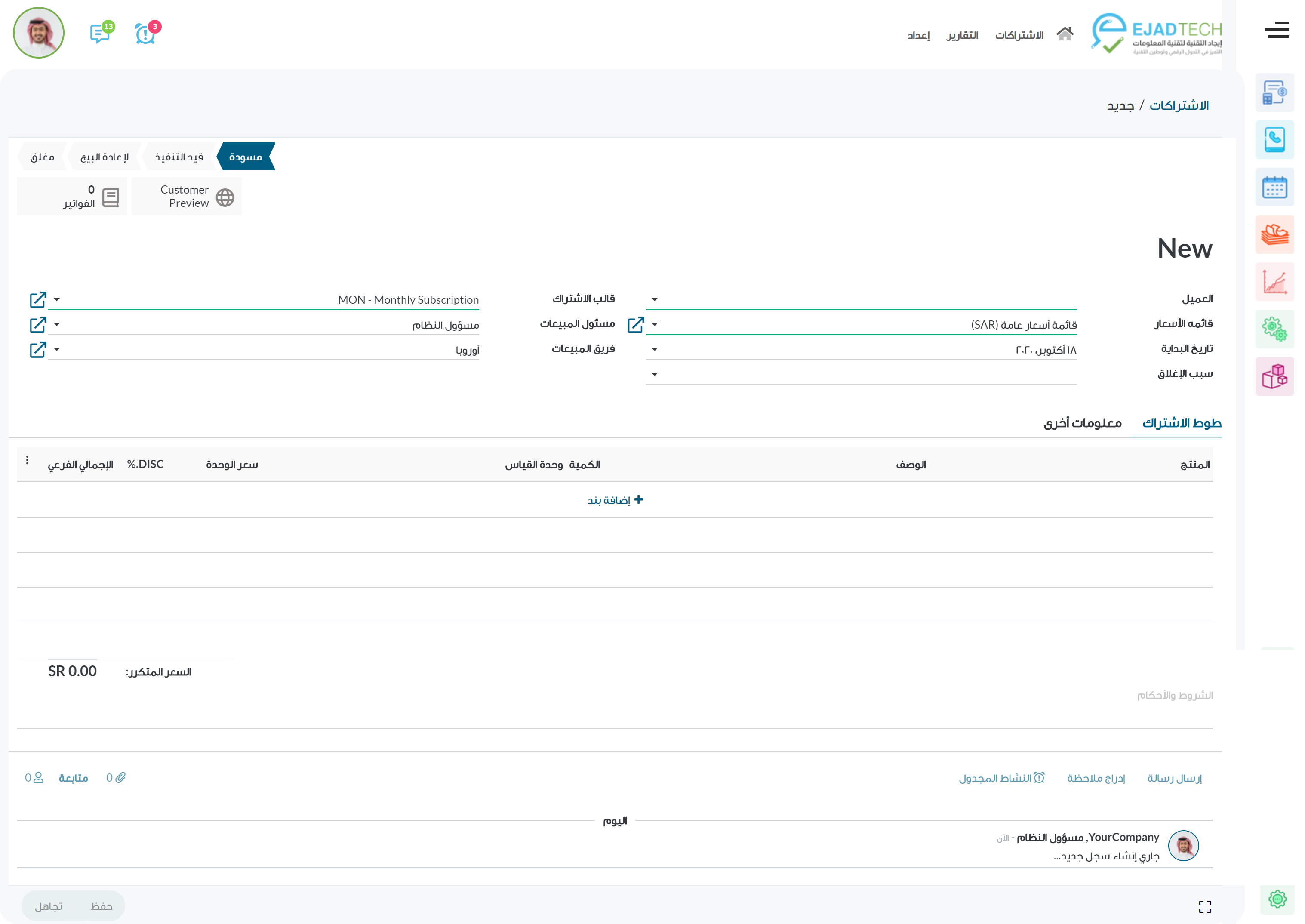Open the hamburger menu icon
Viewport: 1305px width, 924px height.
click(1276, 30)
